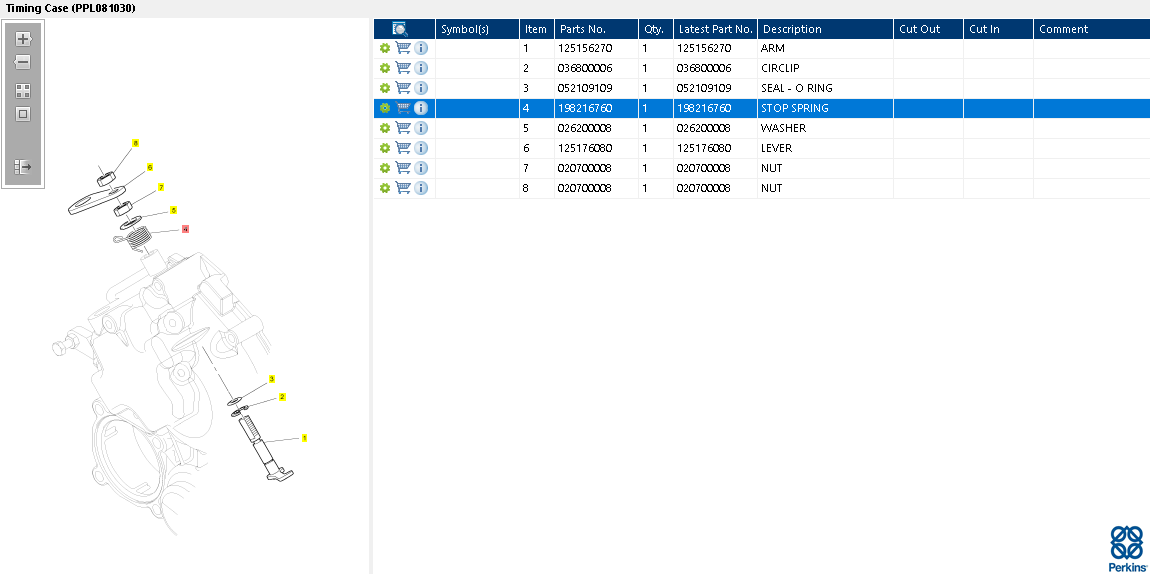Click the four-squares grid view icon
Screen dimensions: 1150x574
[x=23, y=91]
